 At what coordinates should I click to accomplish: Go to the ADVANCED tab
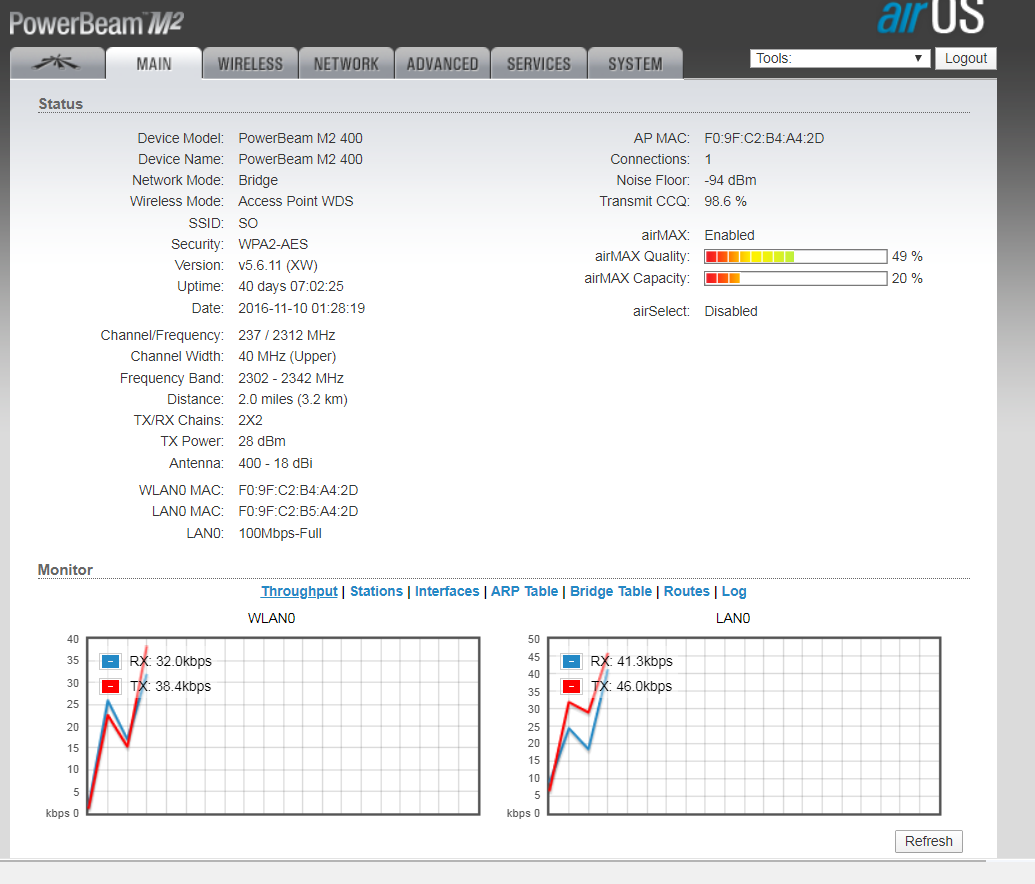(442, 63)
